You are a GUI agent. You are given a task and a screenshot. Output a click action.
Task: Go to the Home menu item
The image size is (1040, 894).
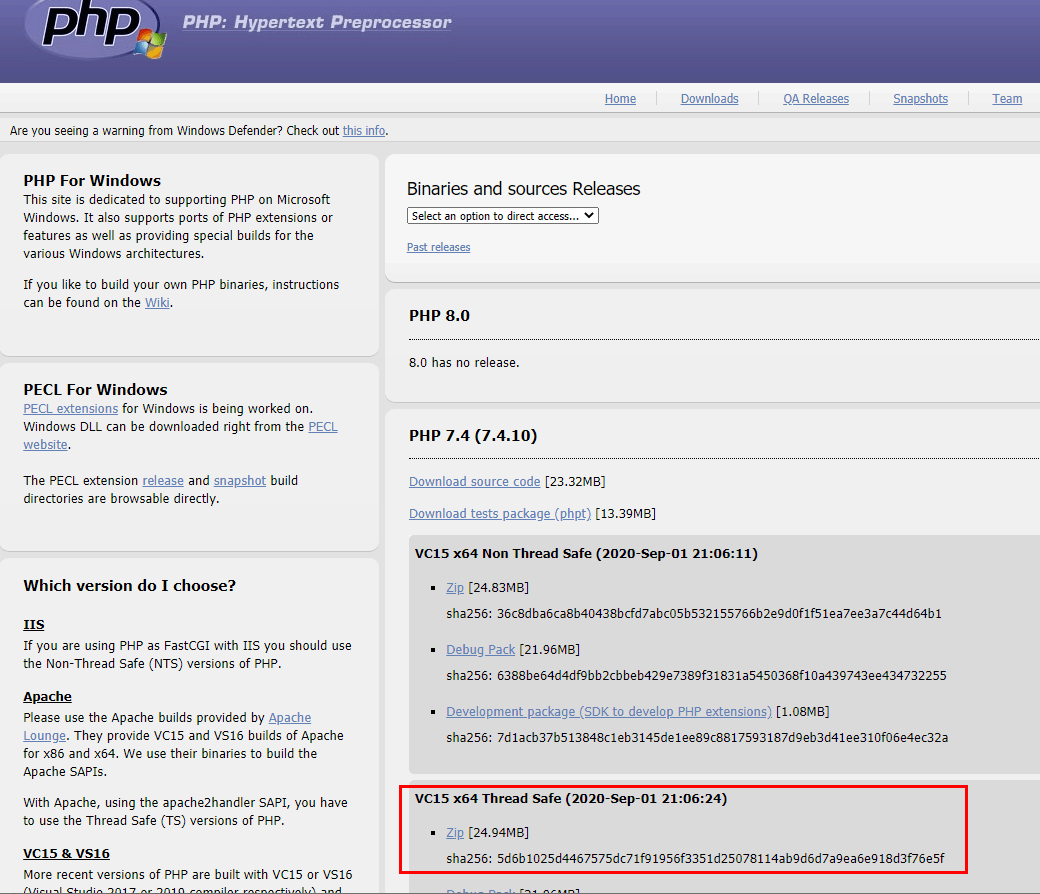(x=620, y=98)
